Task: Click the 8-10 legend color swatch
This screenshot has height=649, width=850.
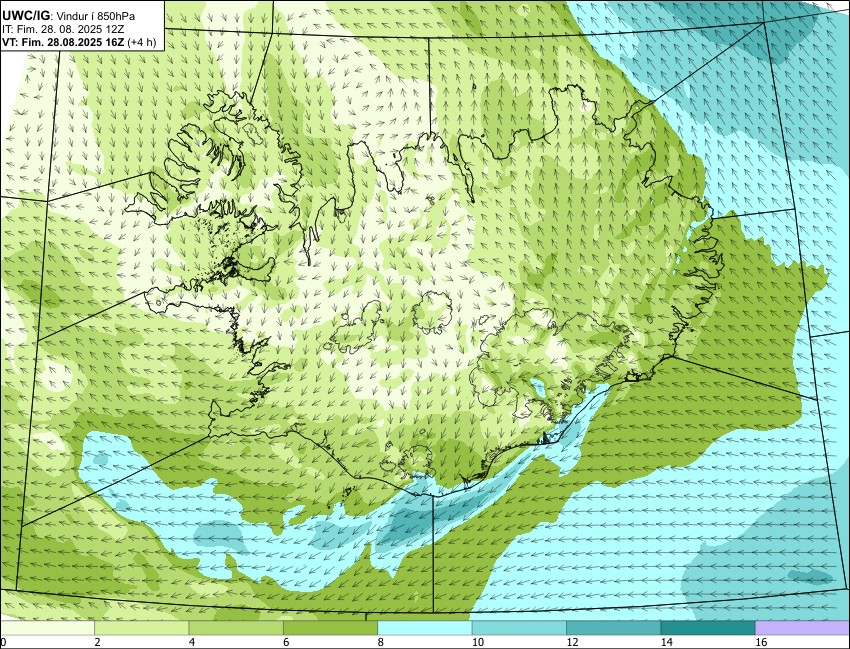Action: 424,628
